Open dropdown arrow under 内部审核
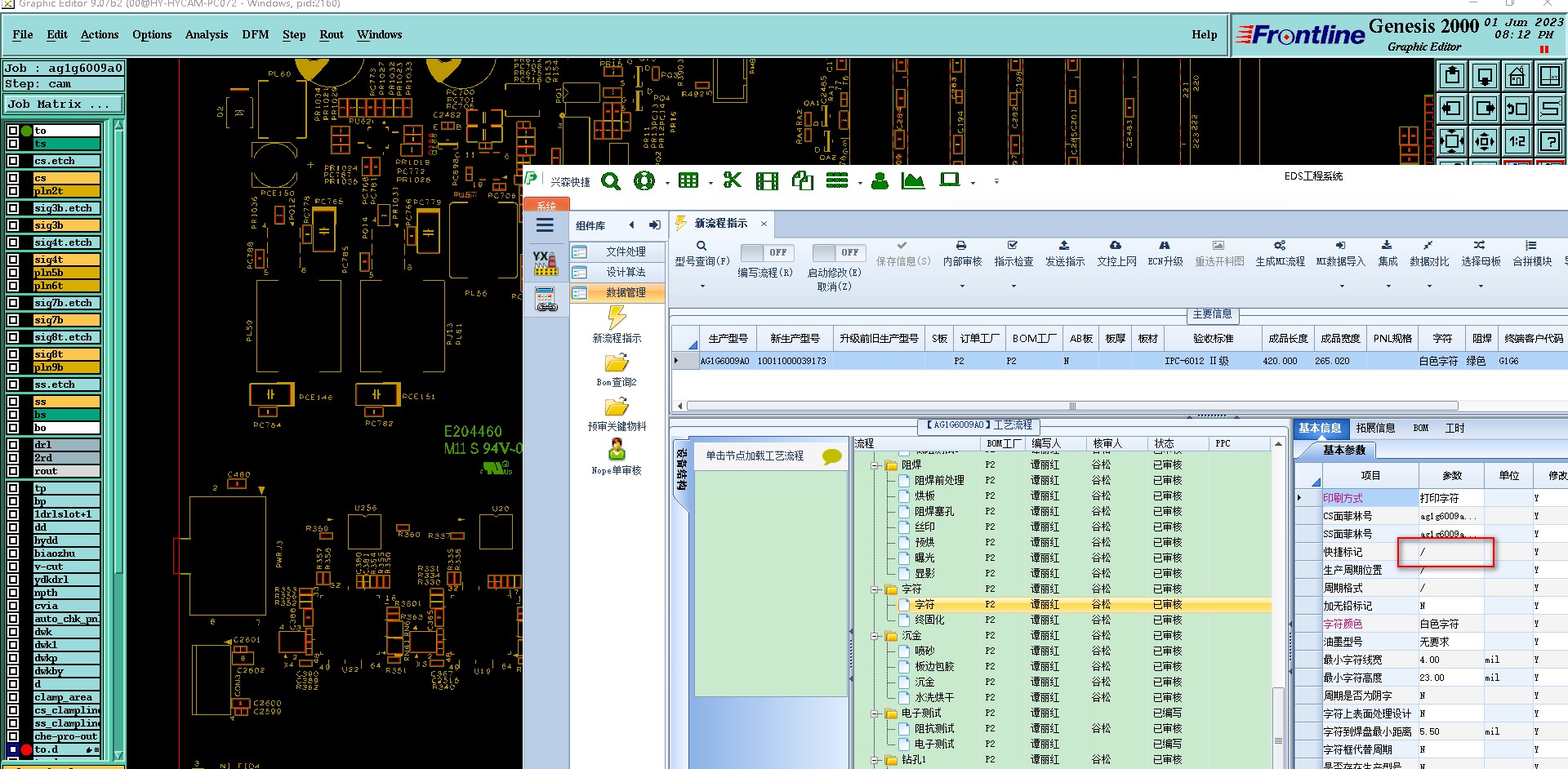The image size is (1568, 769). [962, 287]
